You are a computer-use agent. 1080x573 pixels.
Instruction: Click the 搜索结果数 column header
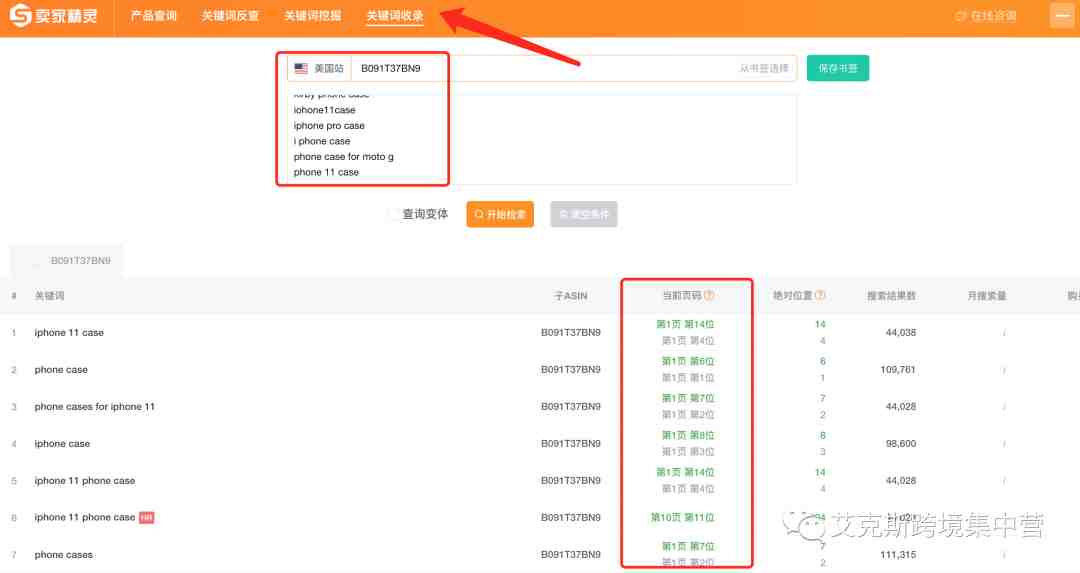(891, 295)
